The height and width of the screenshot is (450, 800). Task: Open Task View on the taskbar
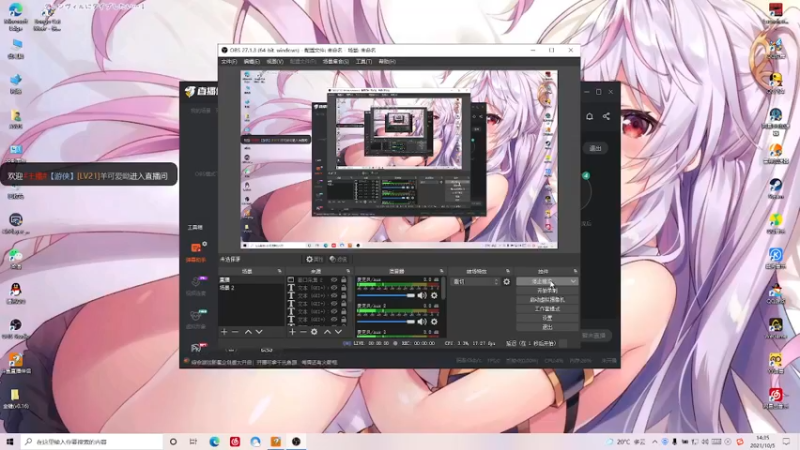point(193,441)
